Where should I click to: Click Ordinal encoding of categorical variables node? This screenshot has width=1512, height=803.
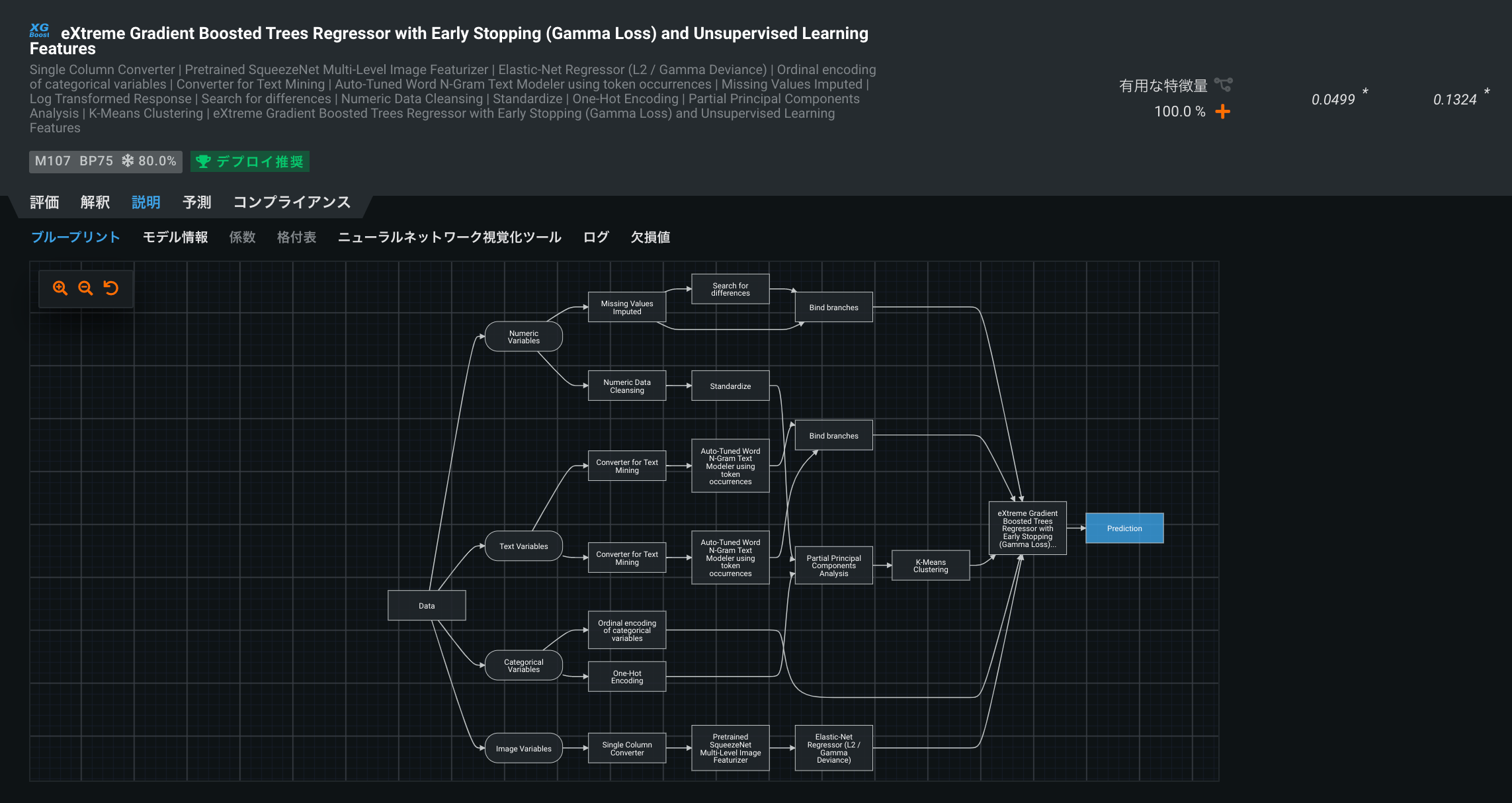click(627, 630)
